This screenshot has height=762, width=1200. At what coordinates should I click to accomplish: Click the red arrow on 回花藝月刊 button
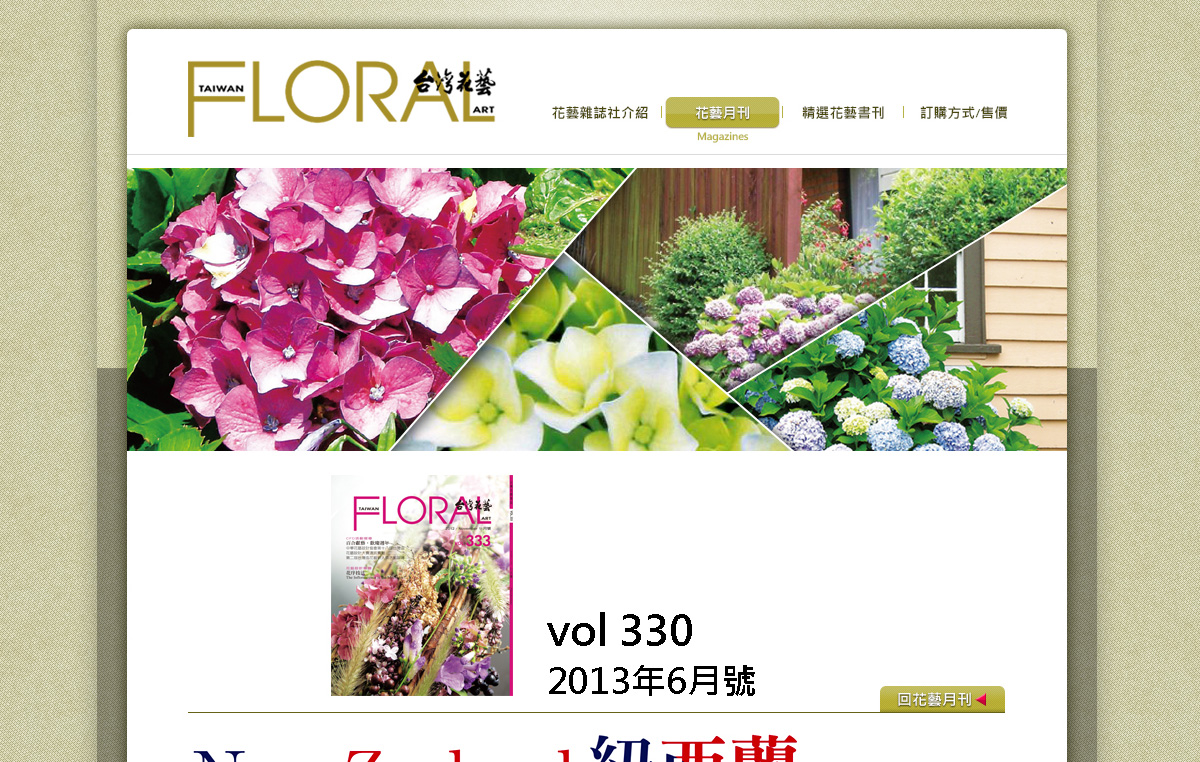pos(981,699)
